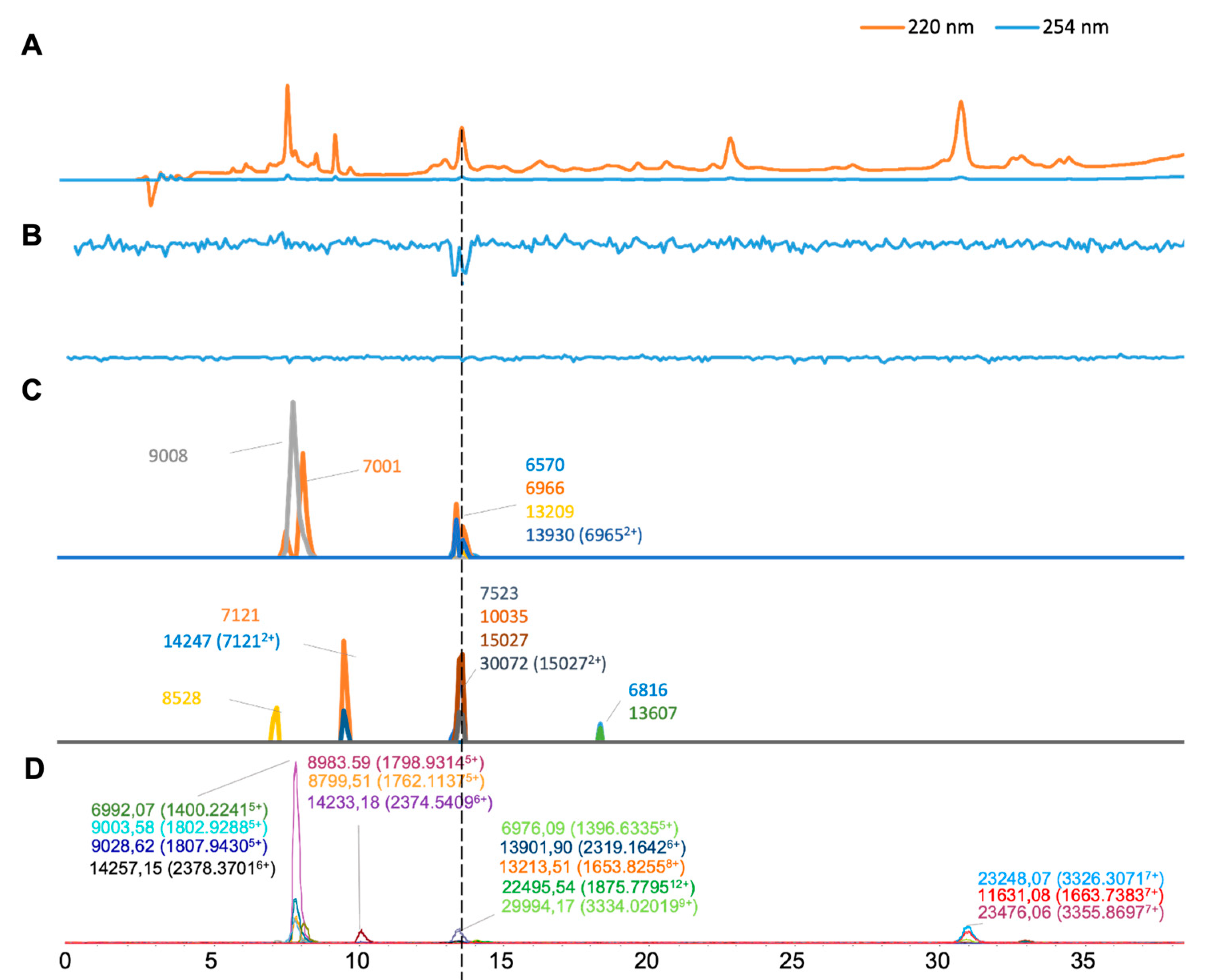Click the x-axis tick labeled 35

1083,961
